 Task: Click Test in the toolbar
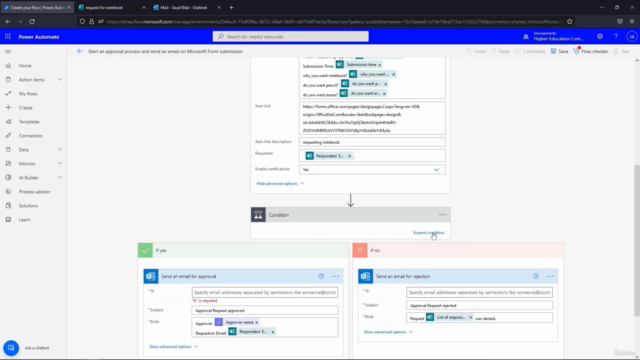pos(622,51)
